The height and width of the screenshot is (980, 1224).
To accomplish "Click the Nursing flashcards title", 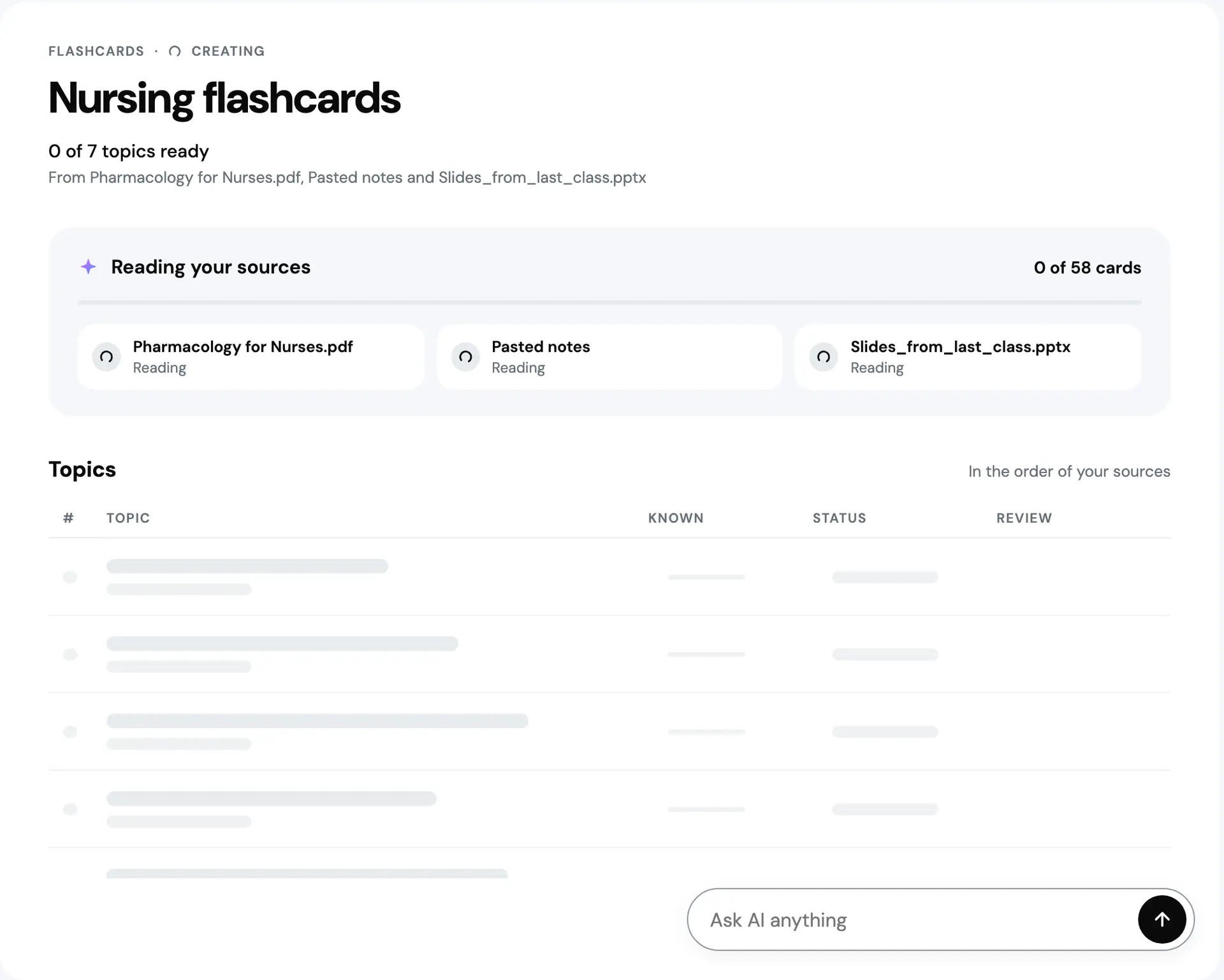I will tap(224, 98).
